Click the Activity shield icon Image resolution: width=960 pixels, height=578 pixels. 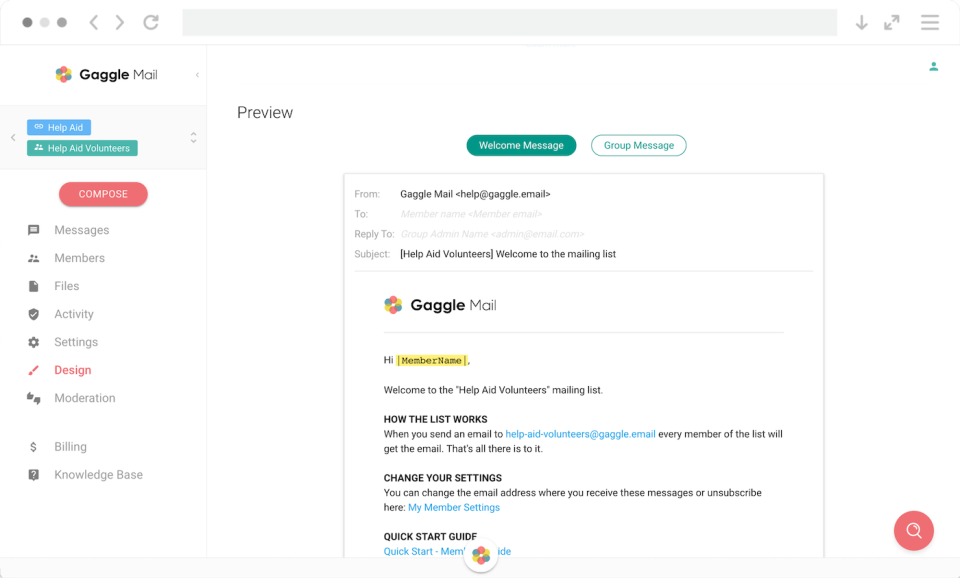(x=34, y=314)
